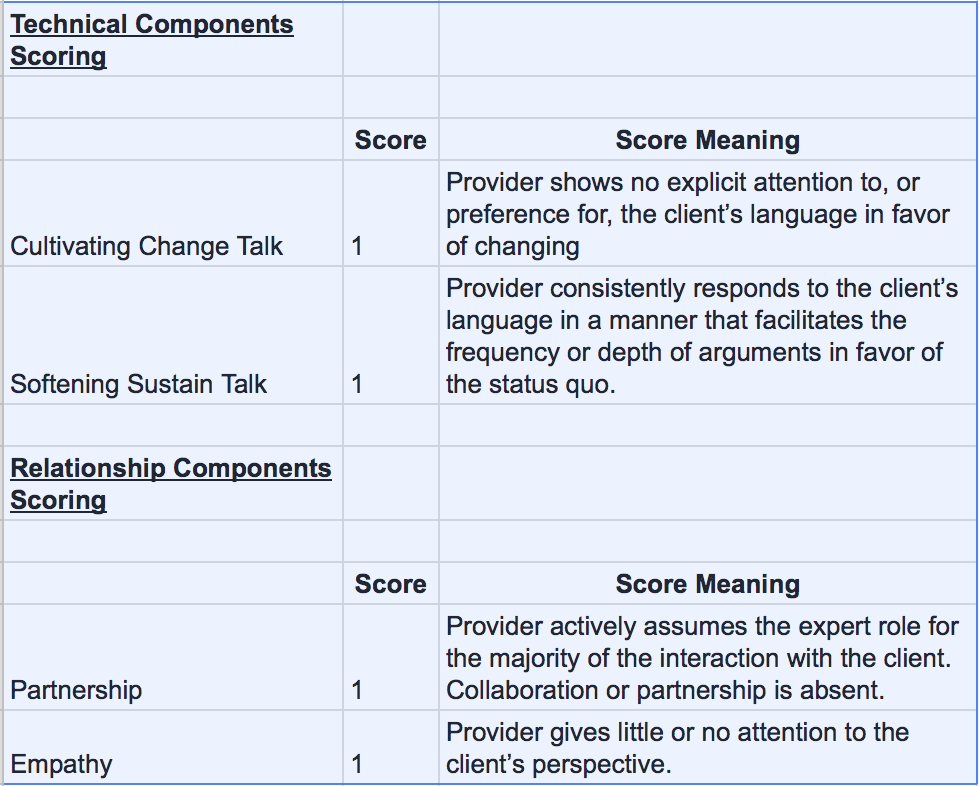The image size is (979, 786).
Task: Click empty score cell beside Relationship Components Scoring
Action: coord(390,484)
